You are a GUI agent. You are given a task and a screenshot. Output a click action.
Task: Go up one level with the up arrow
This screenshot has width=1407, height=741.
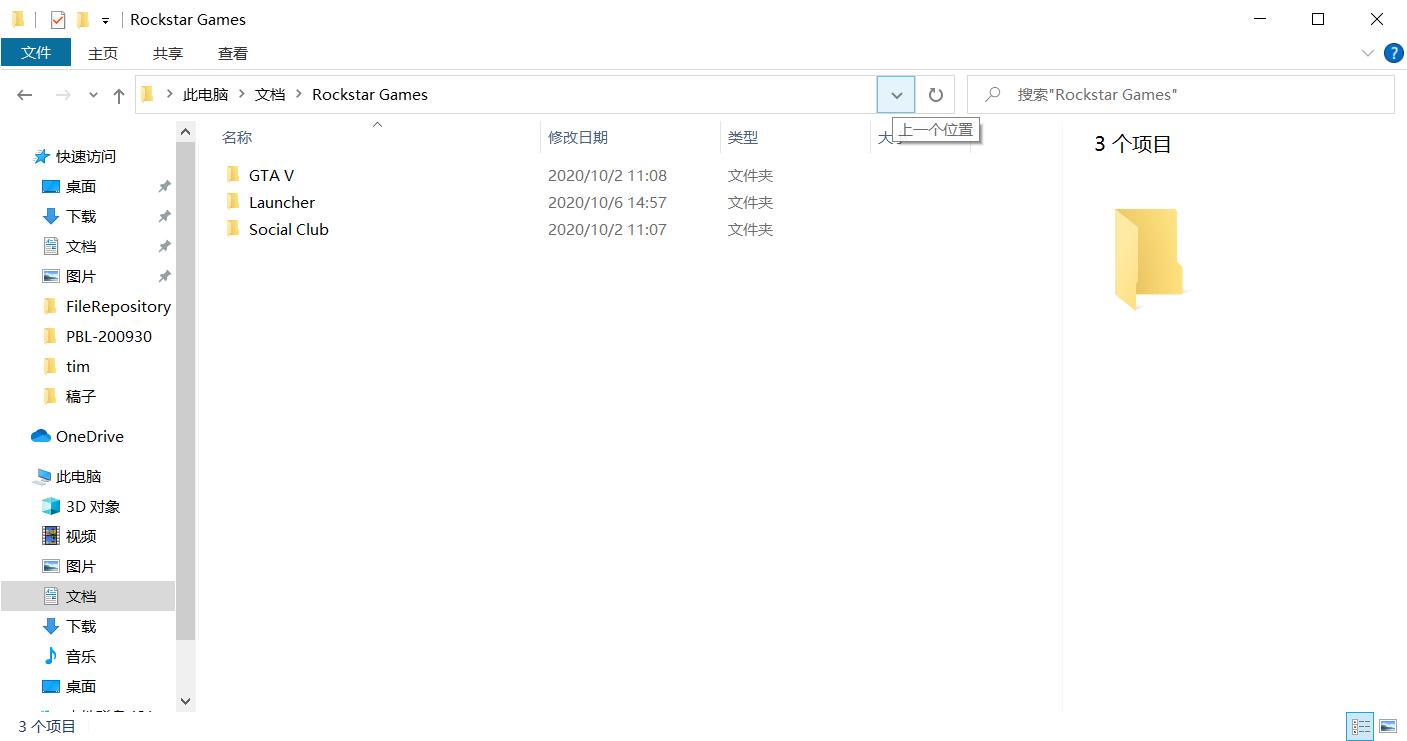119,95
